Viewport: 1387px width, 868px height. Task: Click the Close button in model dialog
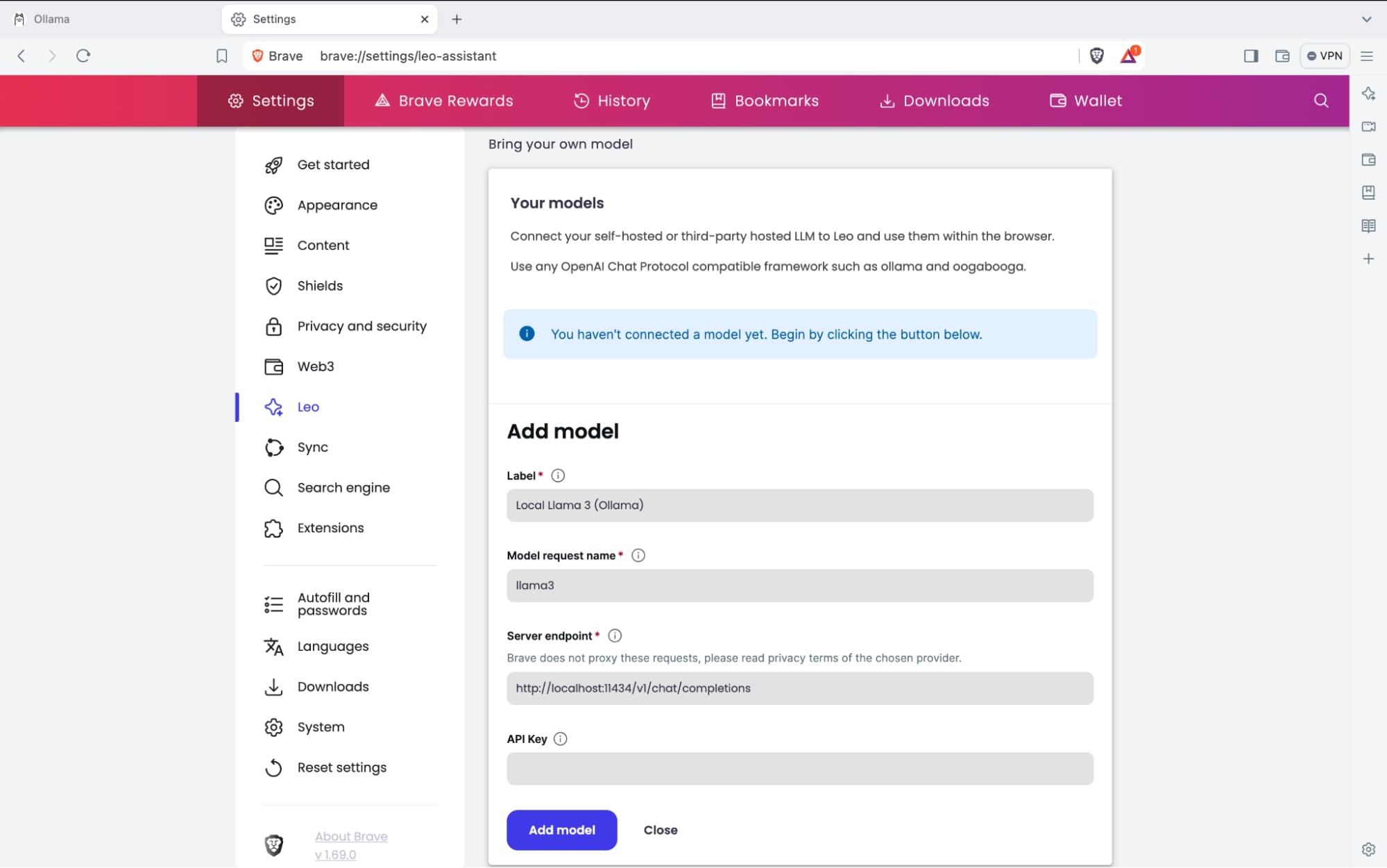tap(660, 830)
